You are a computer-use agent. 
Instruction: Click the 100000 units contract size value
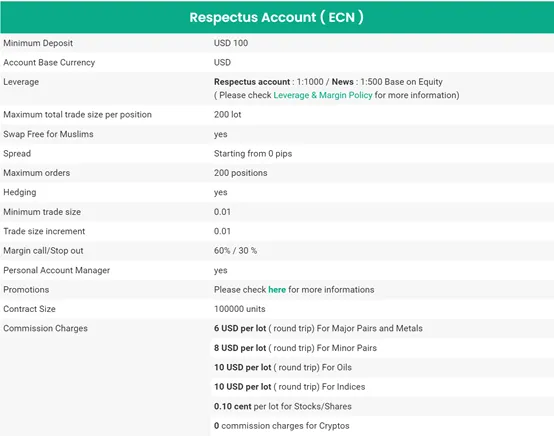click(239, 309)
